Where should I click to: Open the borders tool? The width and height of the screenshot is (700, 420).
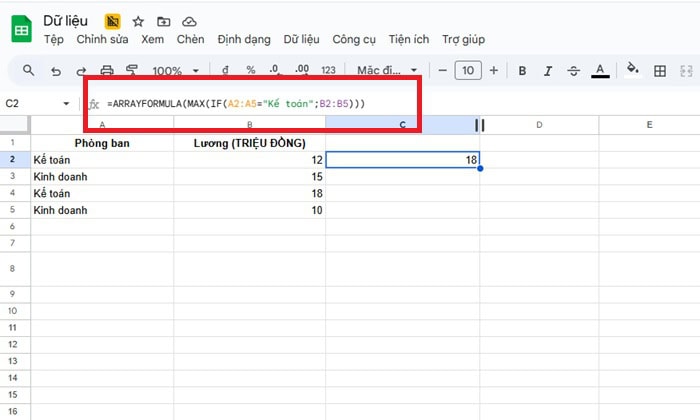[x=660, y=71]
